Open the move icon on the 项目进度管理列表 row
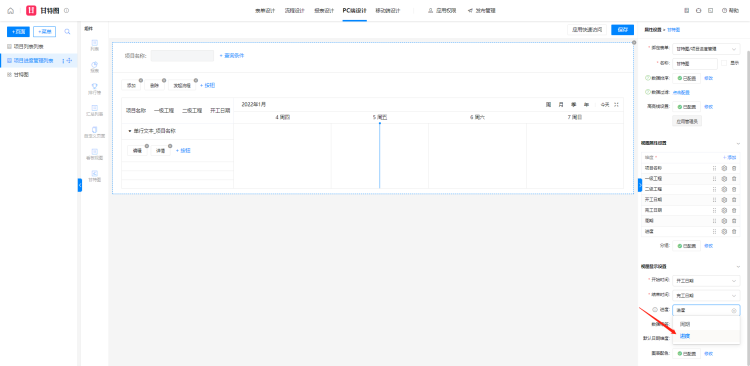 [69, 60]
